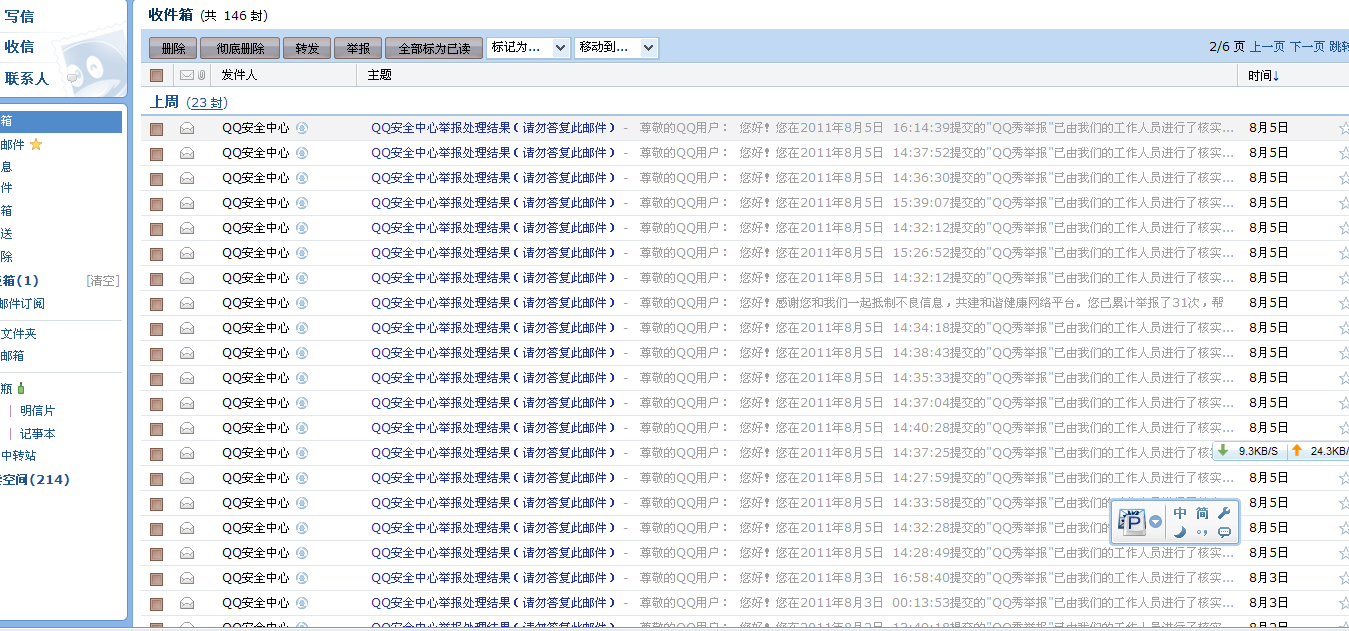This screenshot has width=1349, height=631.
Task: Open 邮件订阅 in the sidebar
Action: pos(22,303)
